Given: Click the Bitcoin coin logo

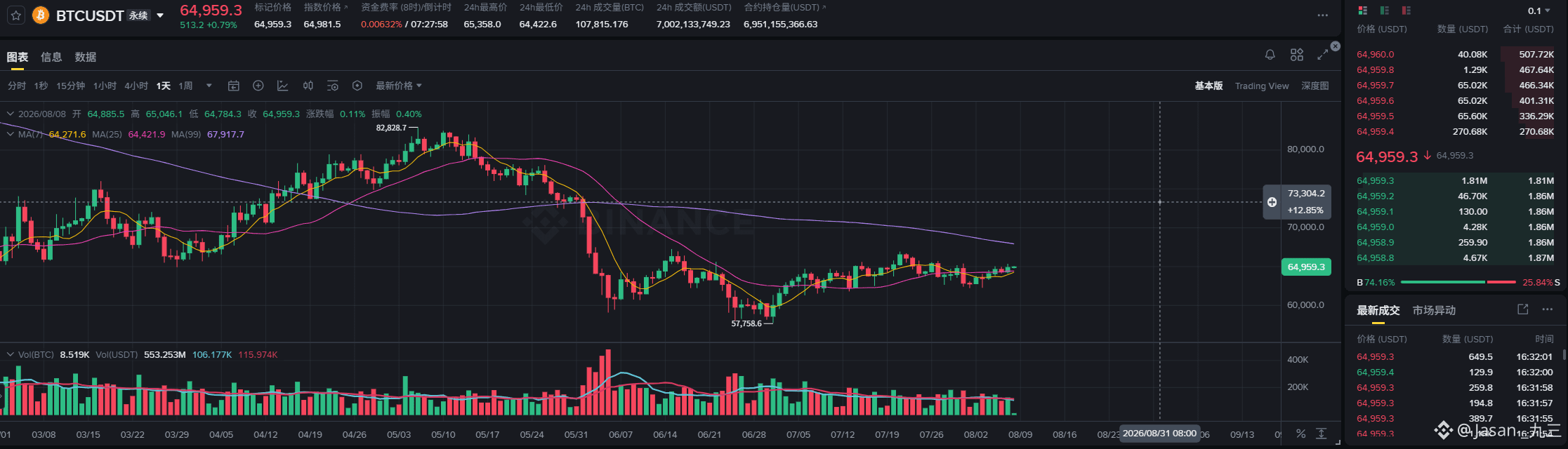Looking at the screenshot, I should [x=41, y=15].
